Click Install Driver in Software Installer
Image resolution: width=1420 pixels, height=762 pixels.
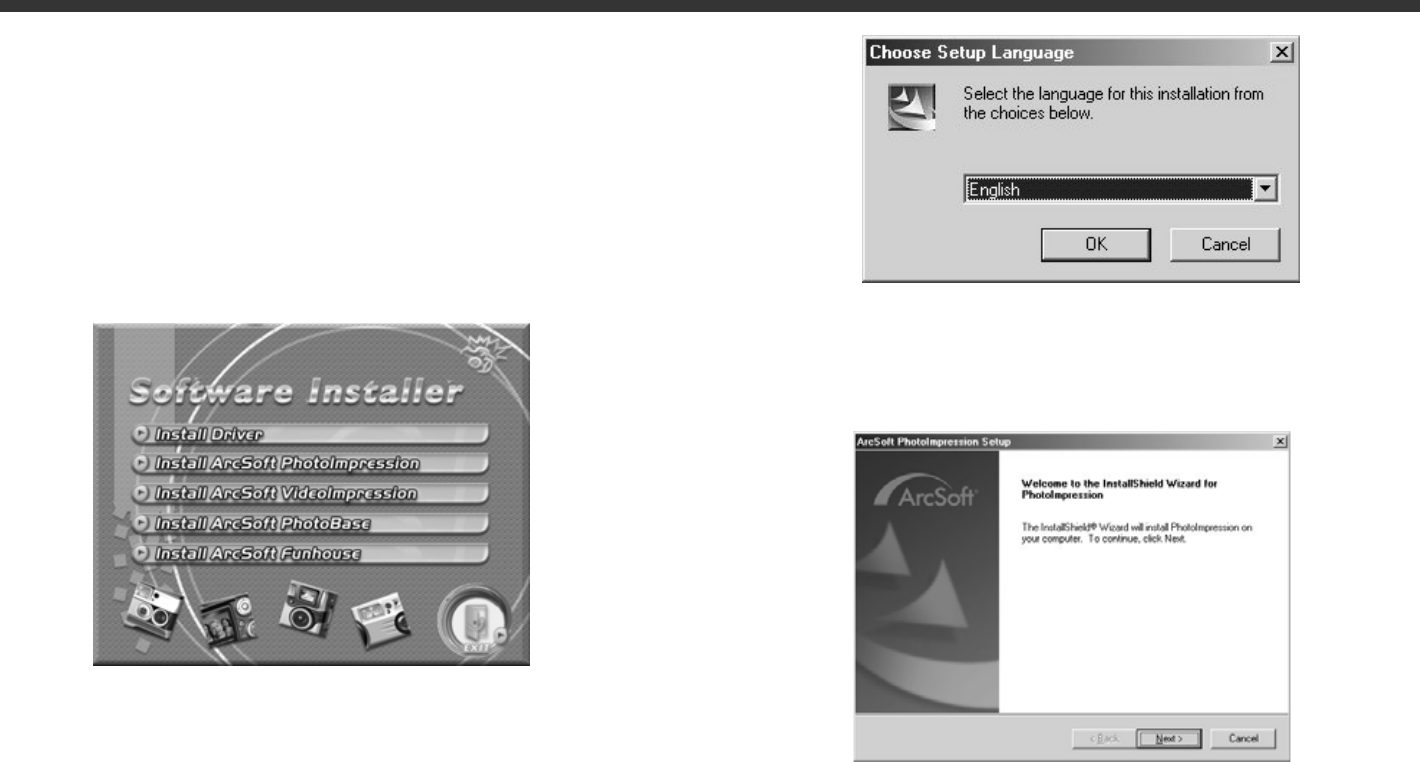coord(310,433)
